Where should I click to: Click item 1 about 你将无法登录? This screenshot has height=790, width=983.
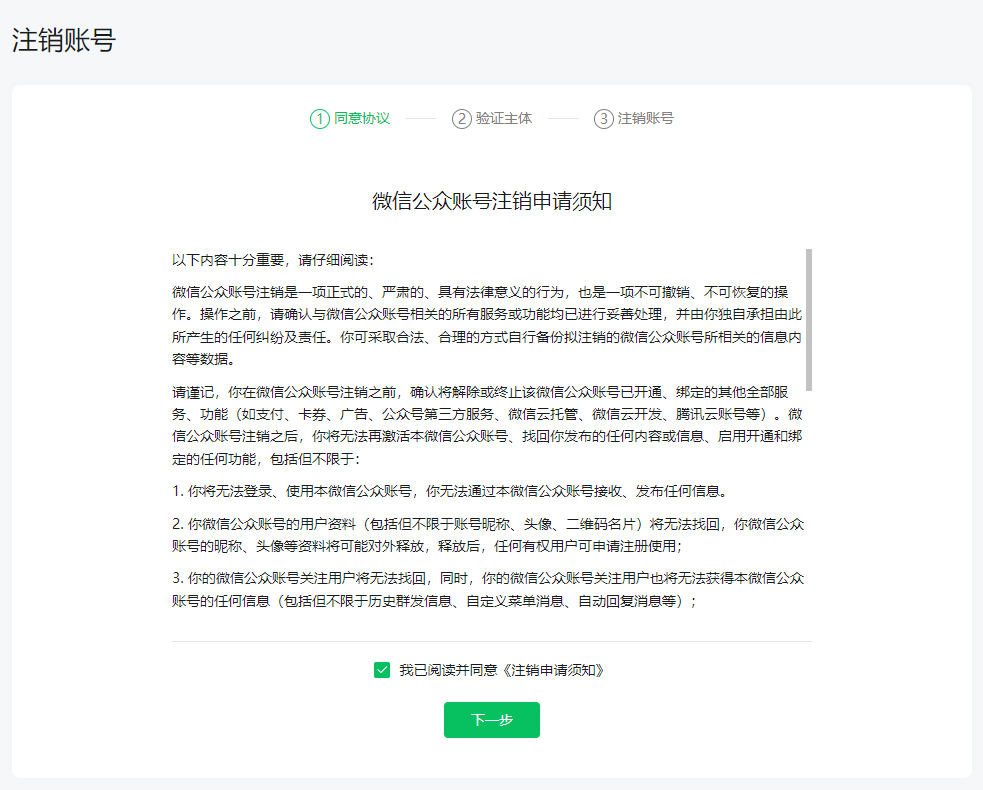pyautogui.click(x=451, y=491)
